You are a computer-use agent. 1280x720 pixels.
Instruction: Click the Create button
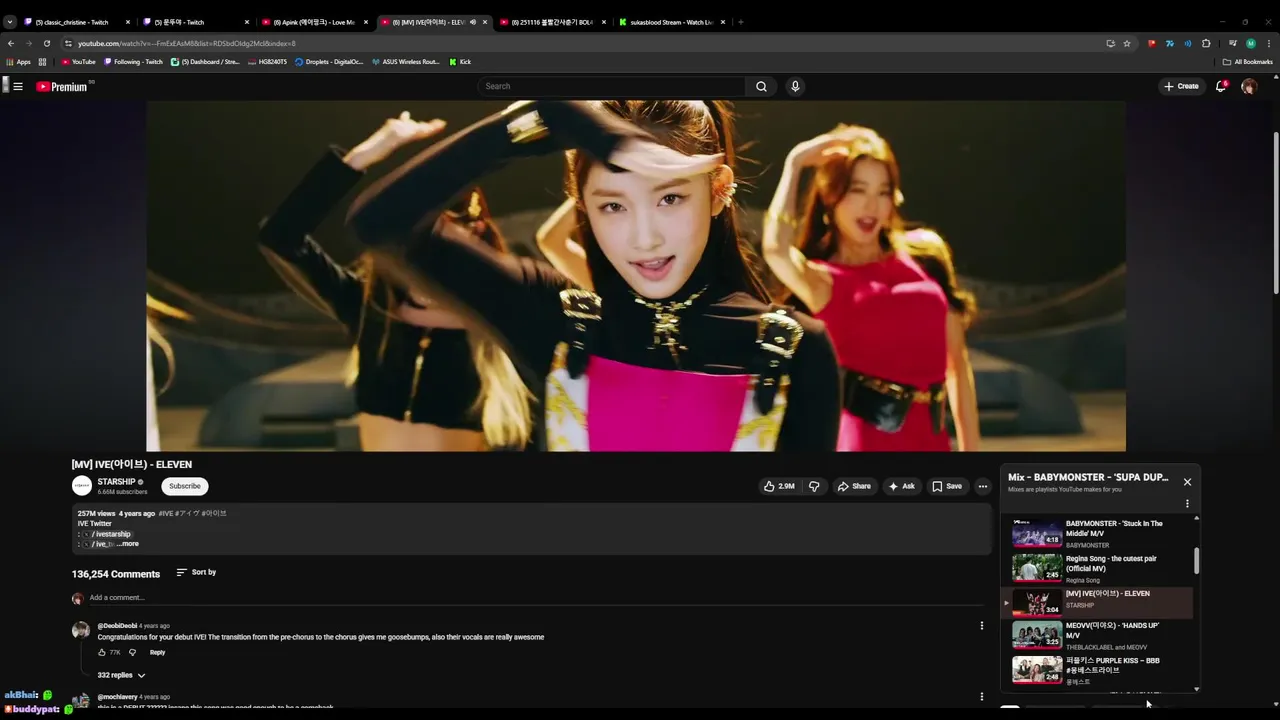[x=1181, y=86]
